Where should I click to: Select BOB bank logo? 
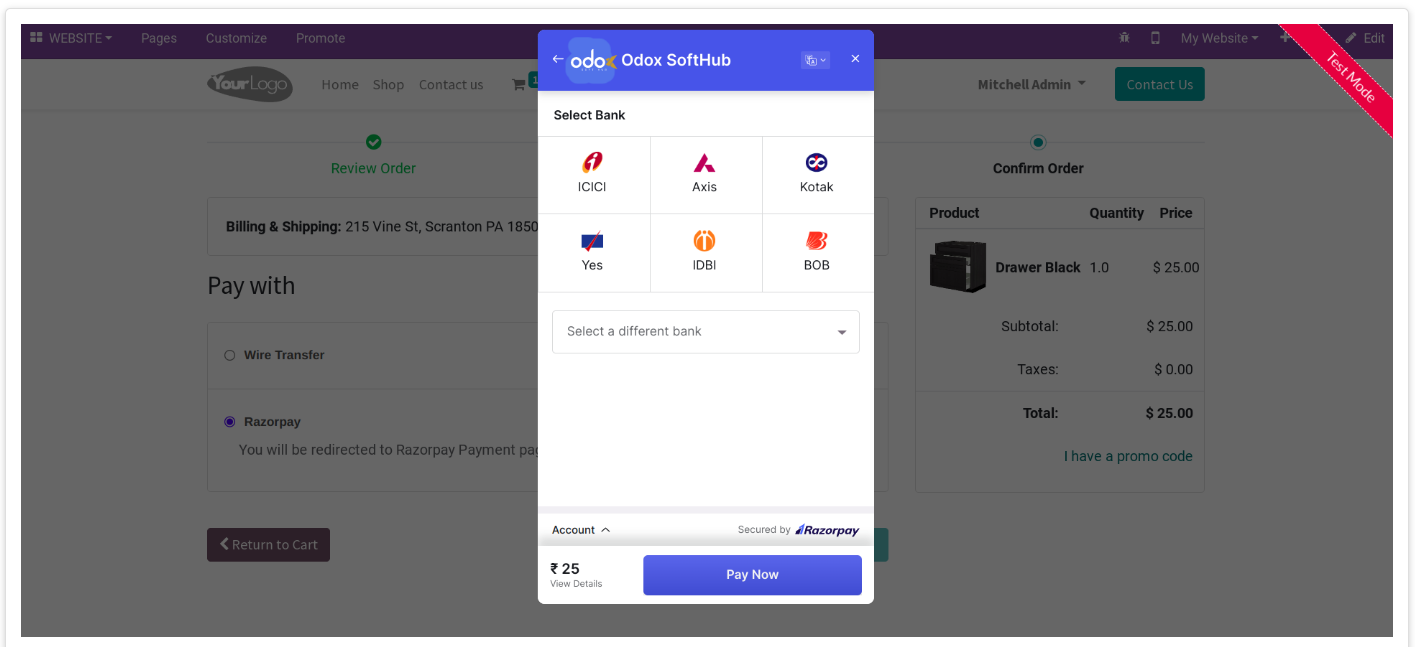pyautogui.click(x=816, y=241)
